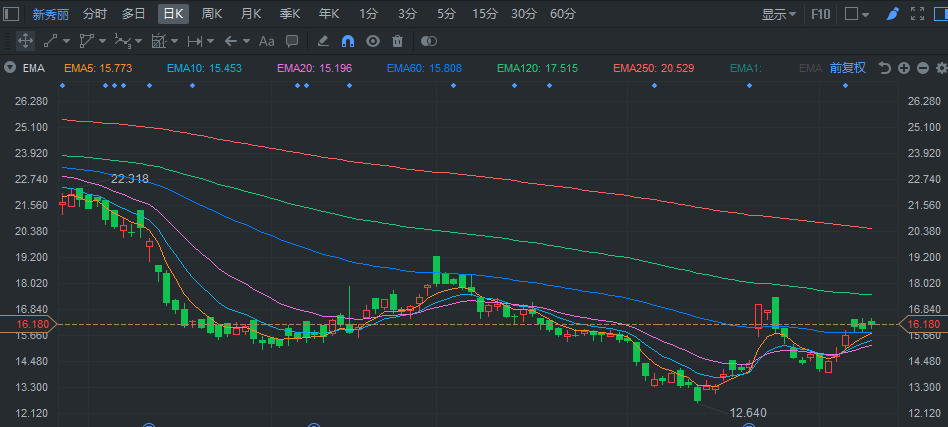Open the window layout dropdown arrow

tap(866, 15)
